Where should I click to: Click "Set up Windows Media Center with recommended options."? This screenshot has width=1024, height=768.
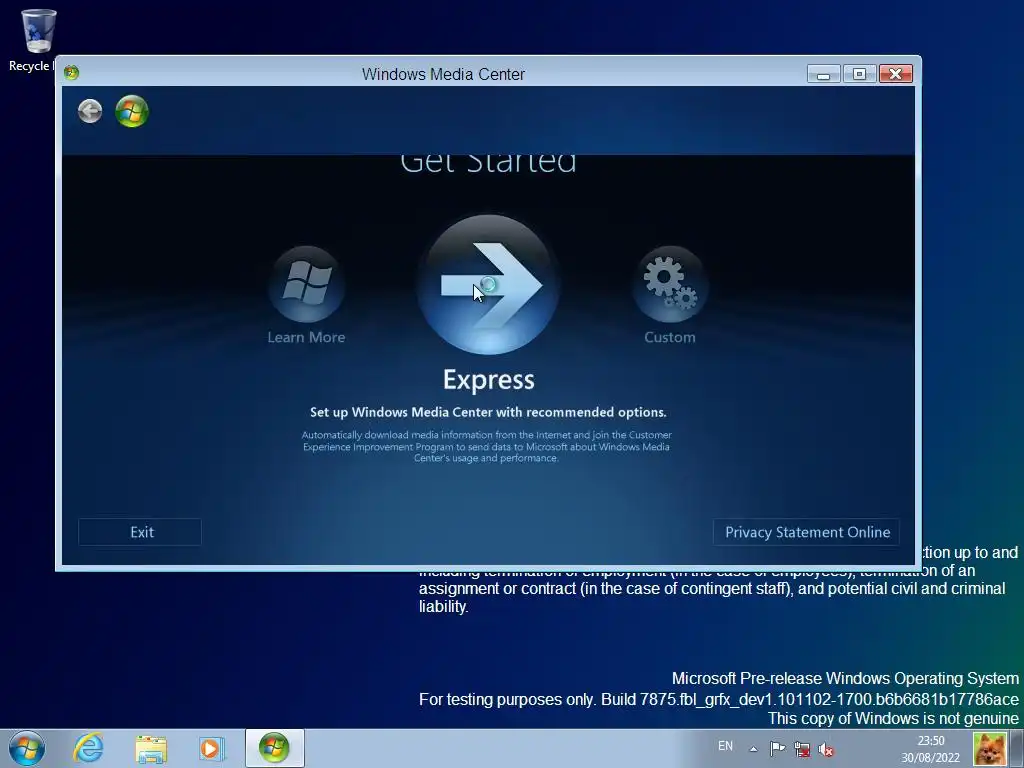[x=488, y=412]
